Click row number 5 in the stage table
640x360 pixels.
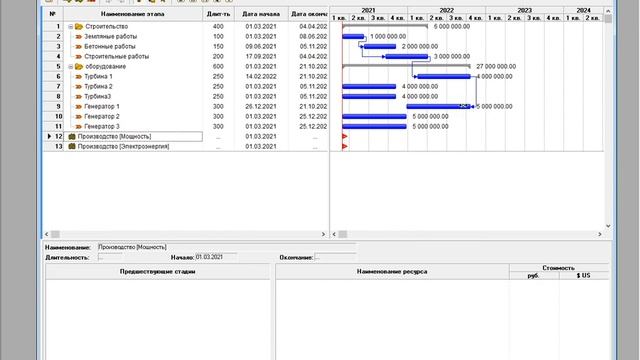[x=58, y=67]
